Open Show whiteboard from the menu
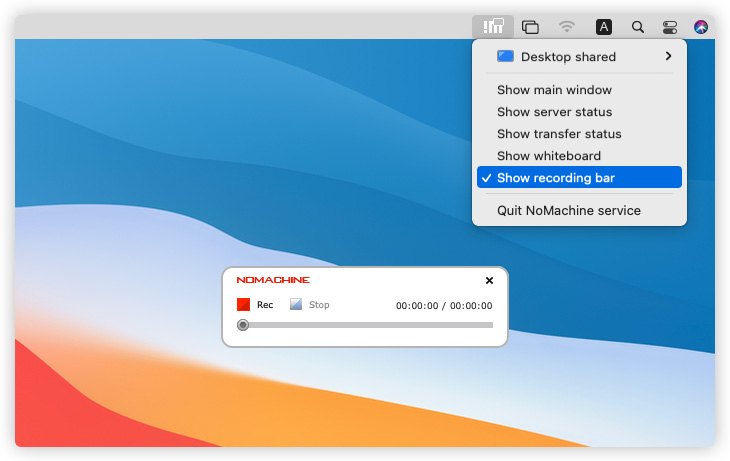 coord(549,156)
